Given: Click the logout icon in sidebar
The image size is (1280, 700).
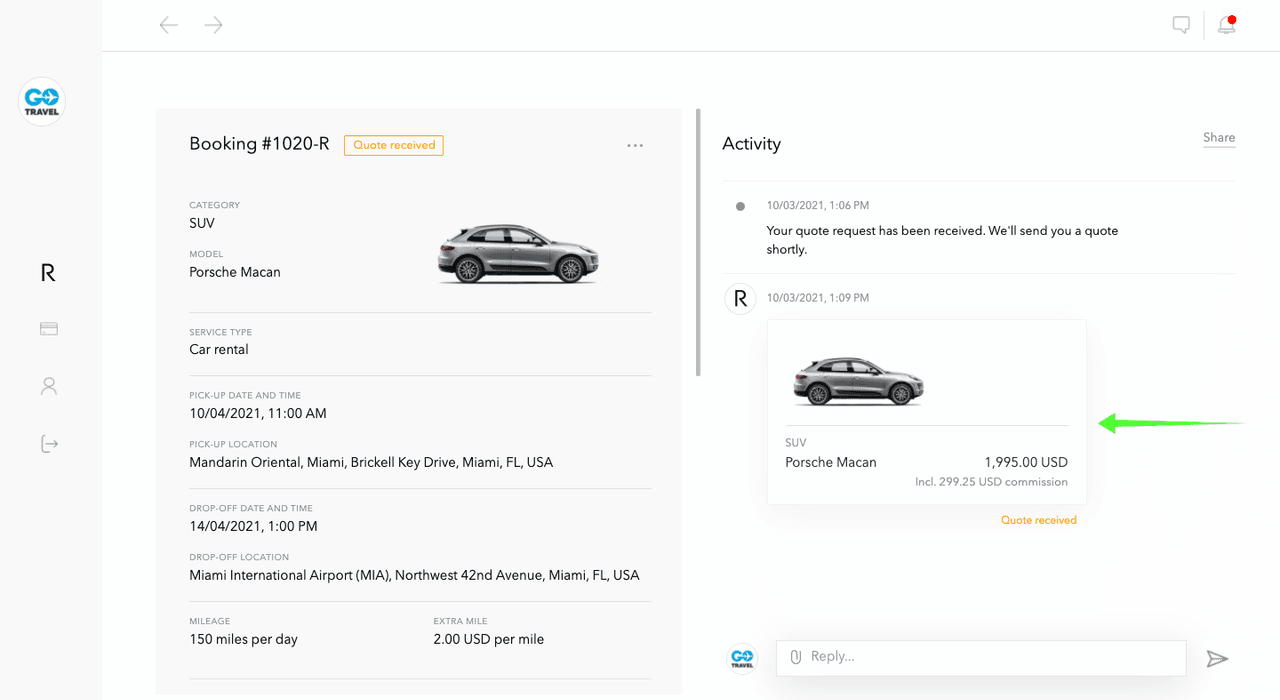Looking at the screenshot, I should 48,443.
